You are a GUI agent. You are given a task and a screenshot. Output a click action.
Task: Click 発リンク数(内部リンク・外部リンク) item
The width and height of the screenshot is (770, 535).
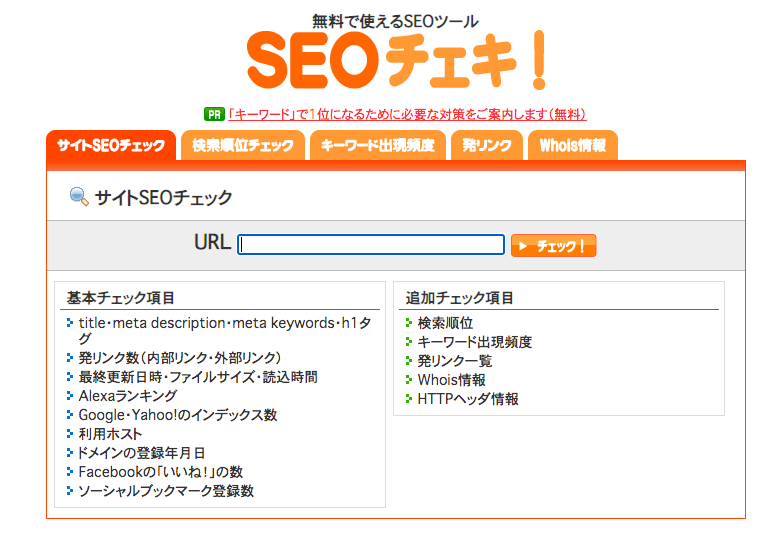180,358
